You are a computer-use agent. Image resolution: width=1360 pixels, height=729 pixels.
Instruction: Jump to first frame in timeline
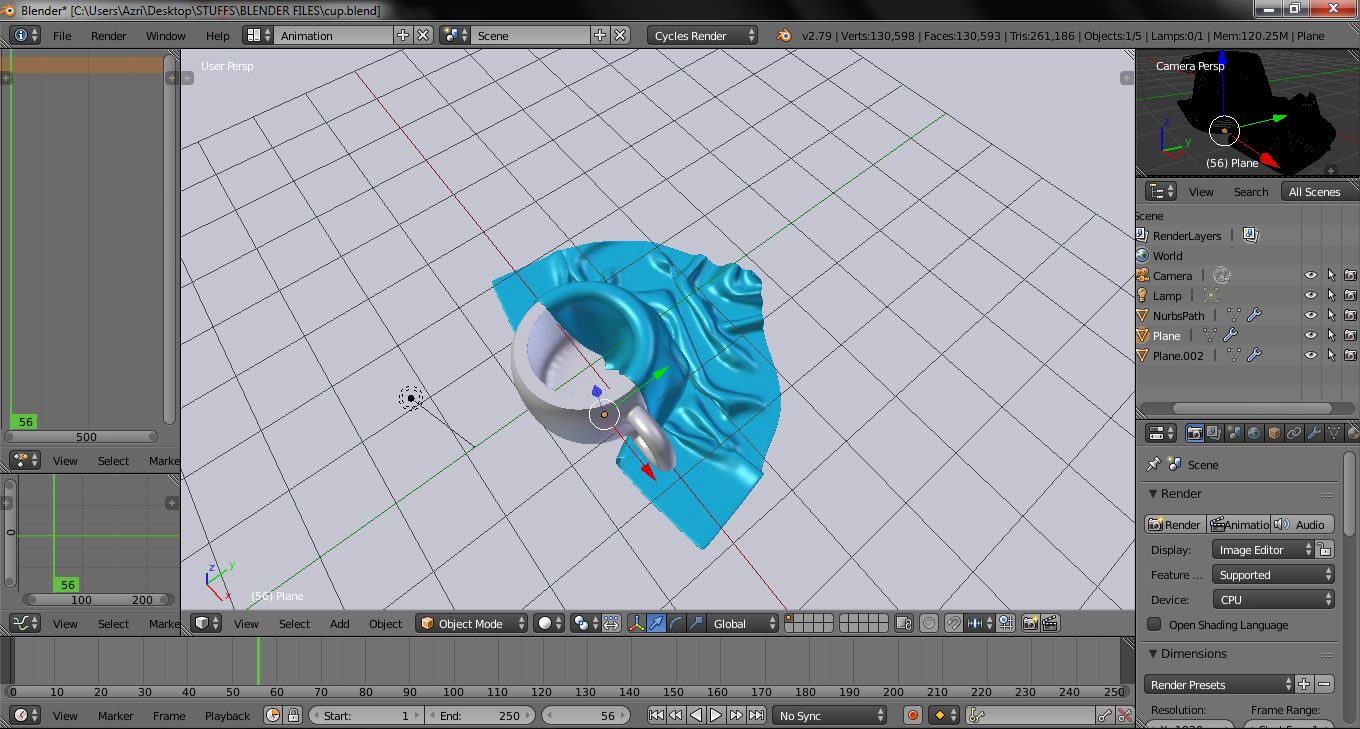pos(656,715)
